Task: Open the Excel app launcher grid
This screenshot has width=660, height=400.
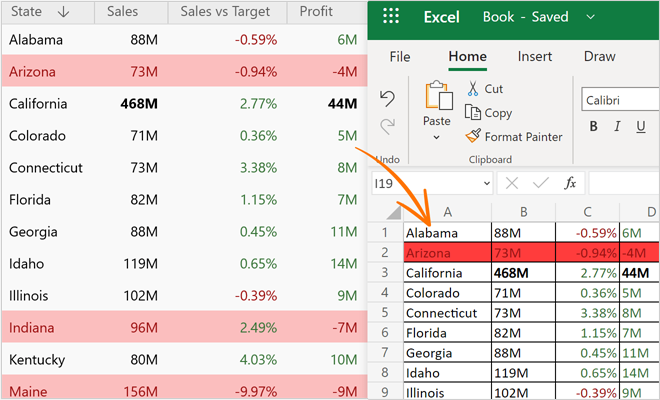Action: (x=391, y=17)
